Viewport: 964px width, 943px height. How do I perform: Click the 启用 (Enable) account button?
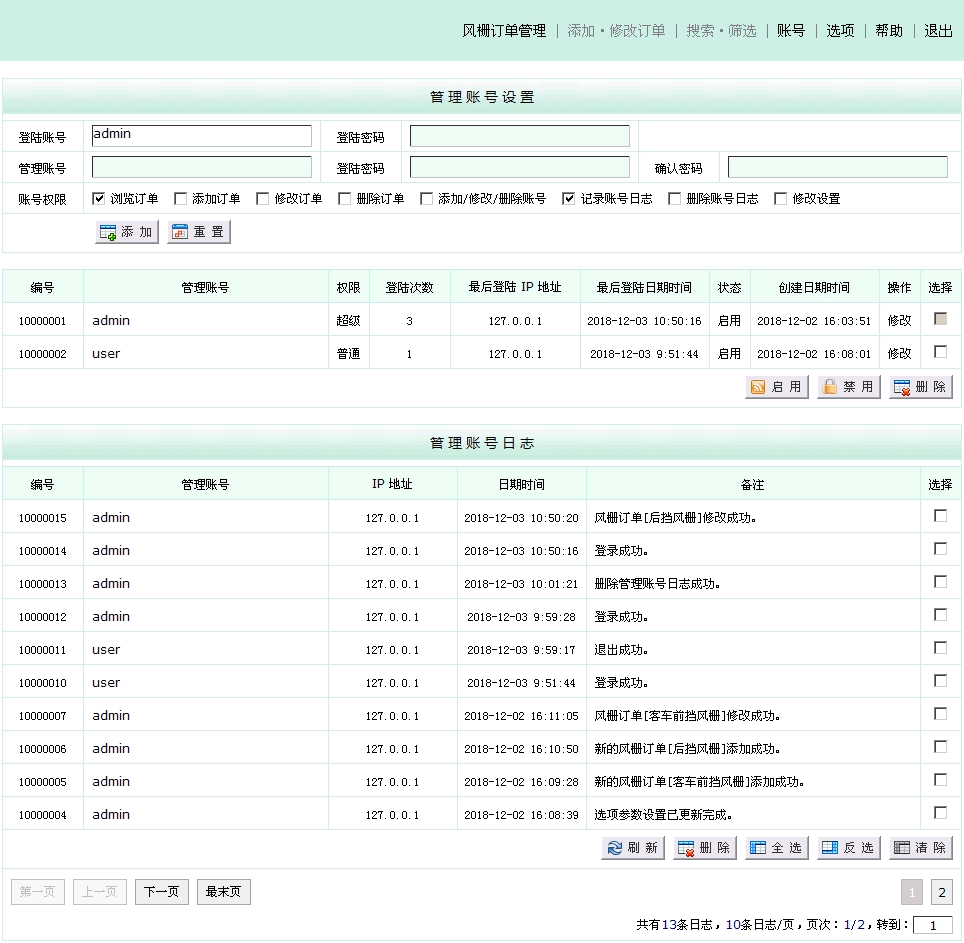click(x=776, y=387)
